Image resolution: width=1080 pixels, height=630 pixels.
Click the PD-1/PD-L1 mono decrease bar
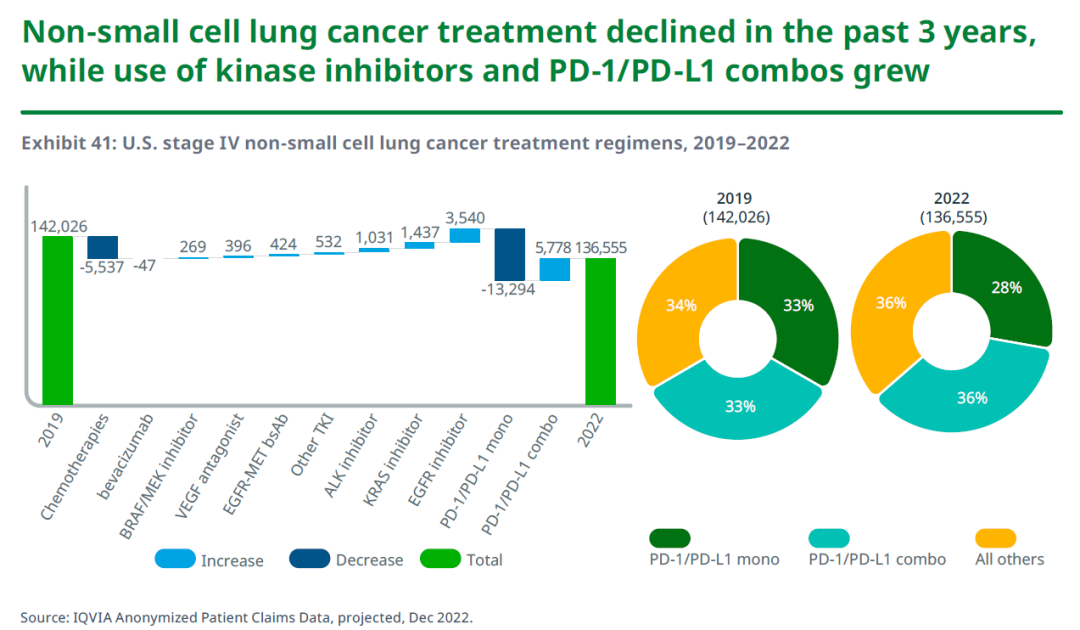click(x=510, y=255)
